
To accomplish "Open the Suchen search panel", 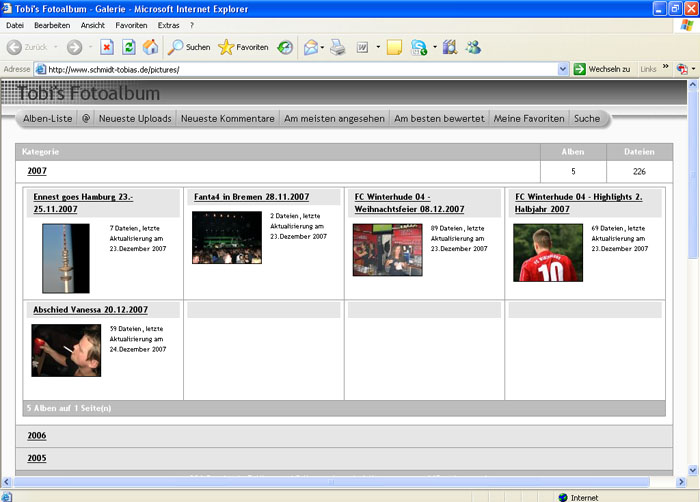I will [x=189, y=47].
